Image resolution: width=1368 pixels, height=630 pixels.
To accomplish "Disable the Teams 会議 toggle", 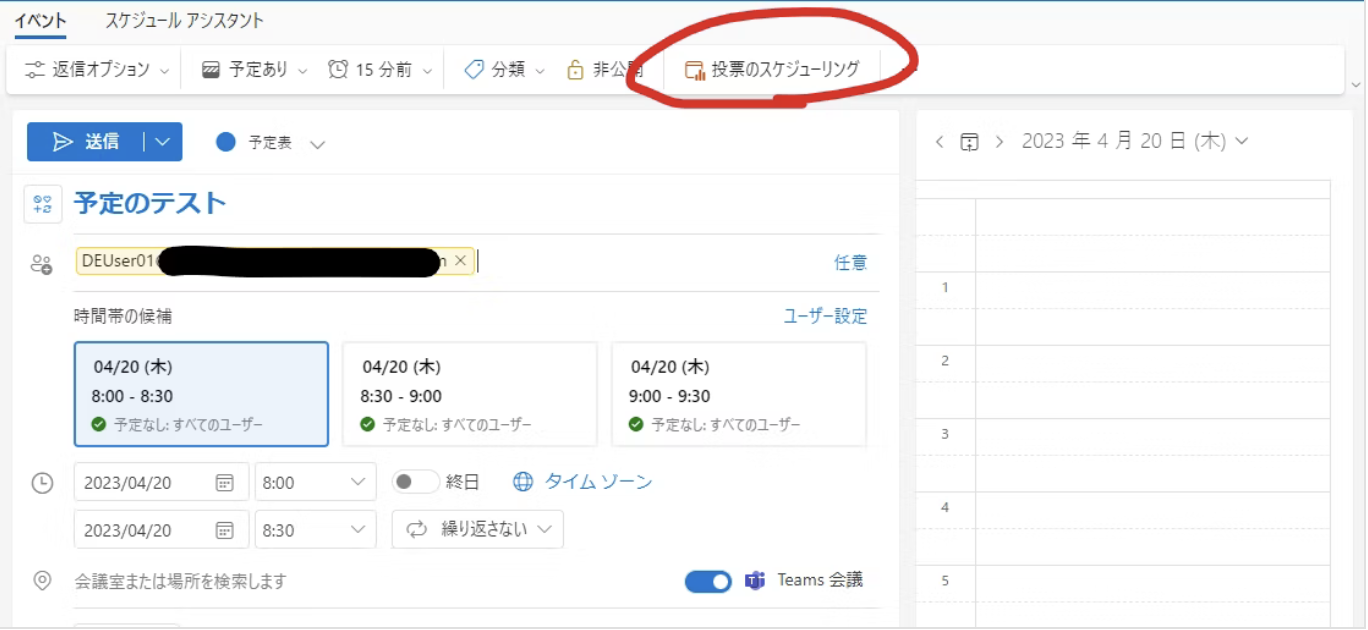I will point(708,581).
